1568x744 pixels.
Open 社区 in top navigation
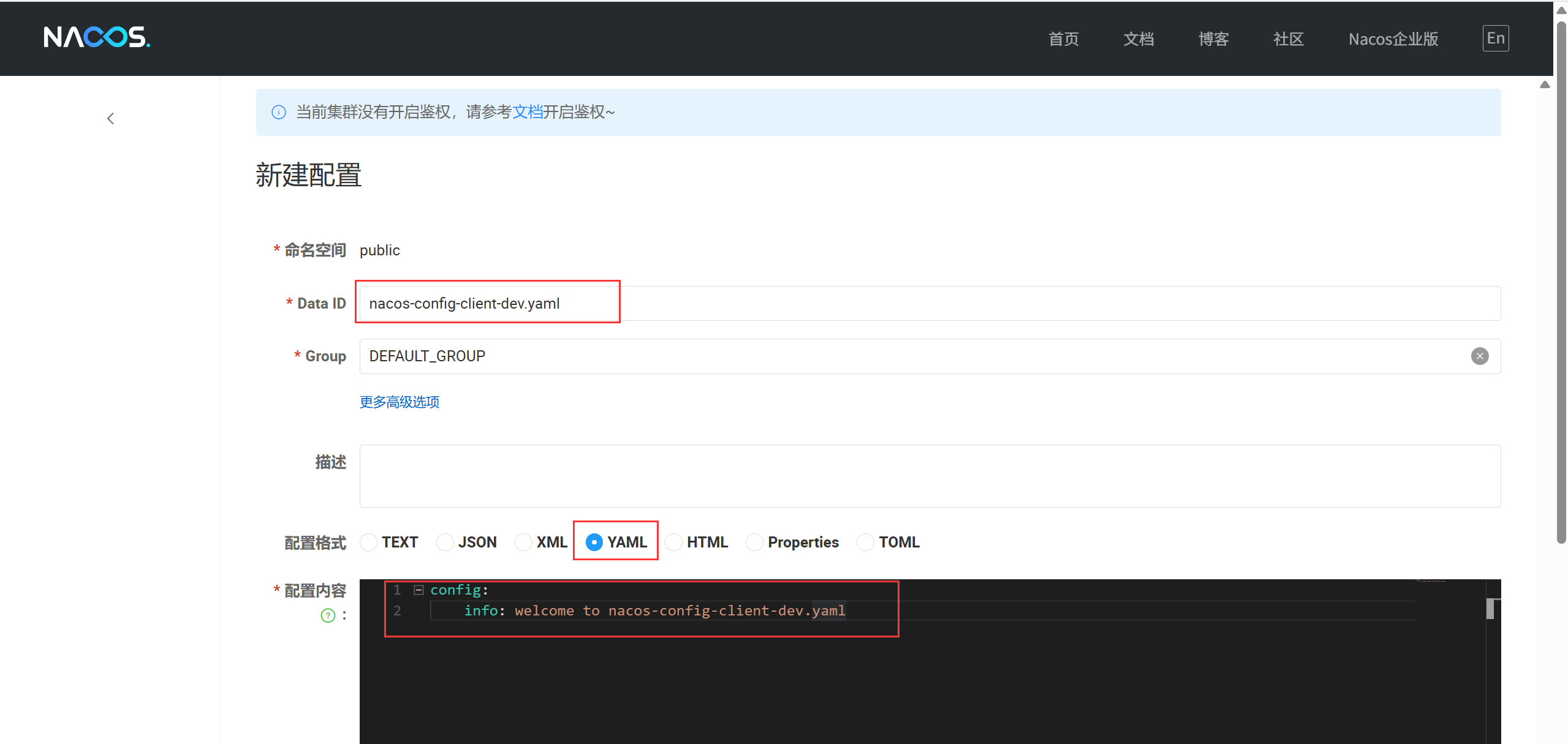pos(1289,39)
